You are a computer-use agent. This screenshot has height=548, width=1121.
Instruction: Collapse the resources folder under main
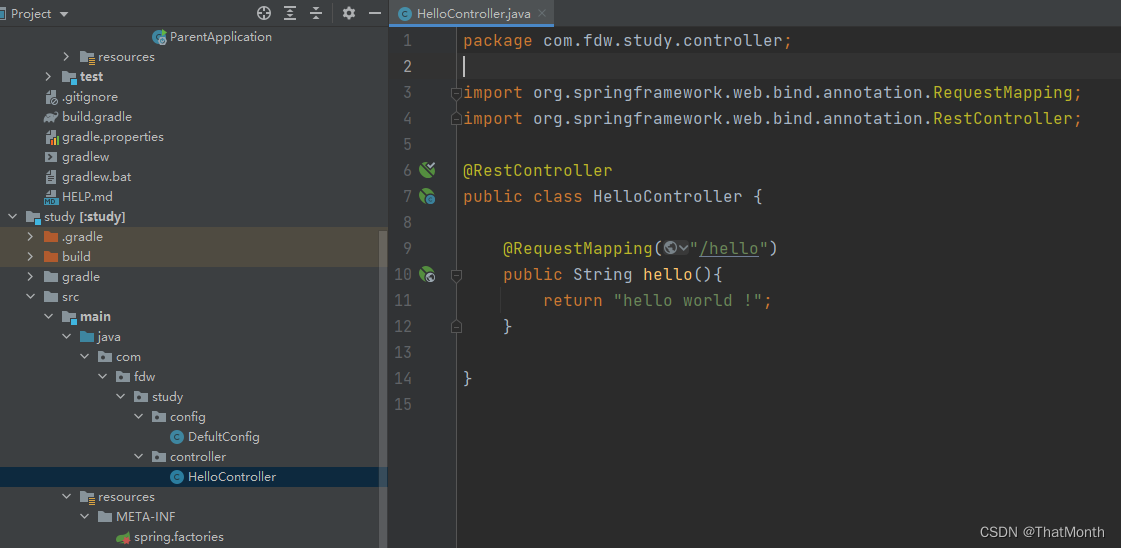pyautogui.click(x=66, y=497)
